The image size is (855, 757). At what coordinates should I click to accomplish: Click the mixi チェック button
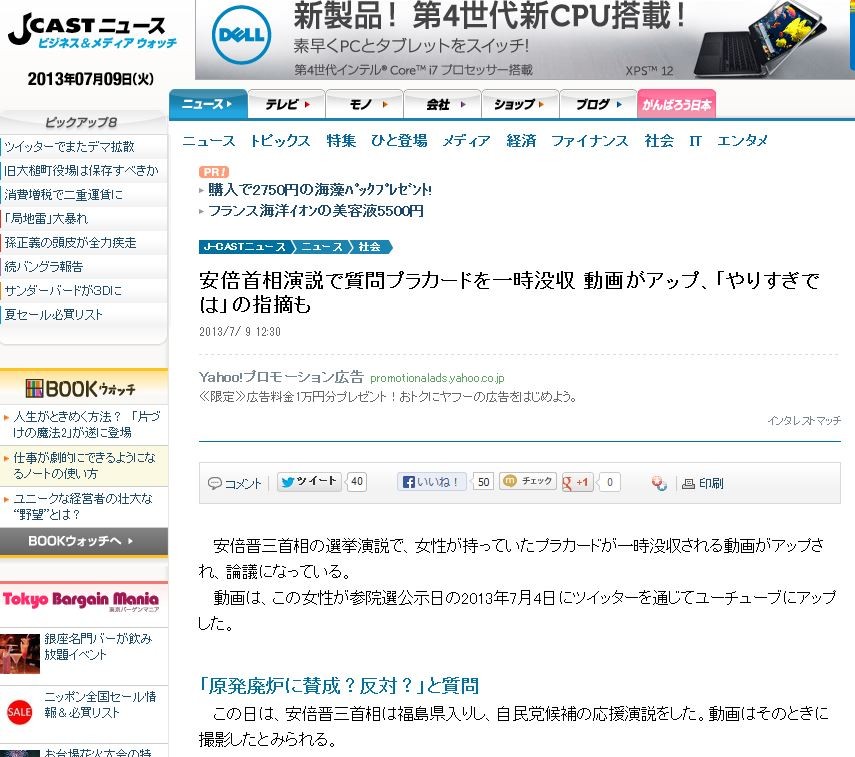click(527, 481)
